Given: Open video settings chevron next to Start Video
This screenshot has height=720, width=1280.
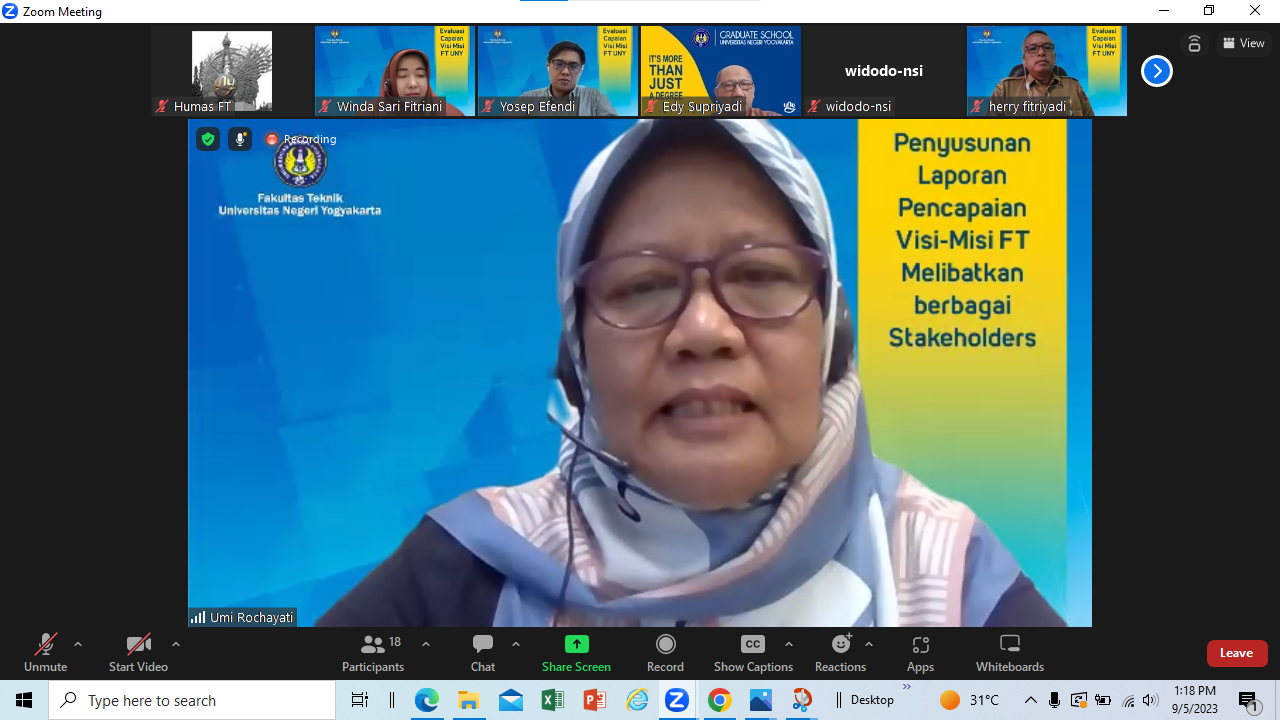Looking at the screenshot, I should (175, 643).
